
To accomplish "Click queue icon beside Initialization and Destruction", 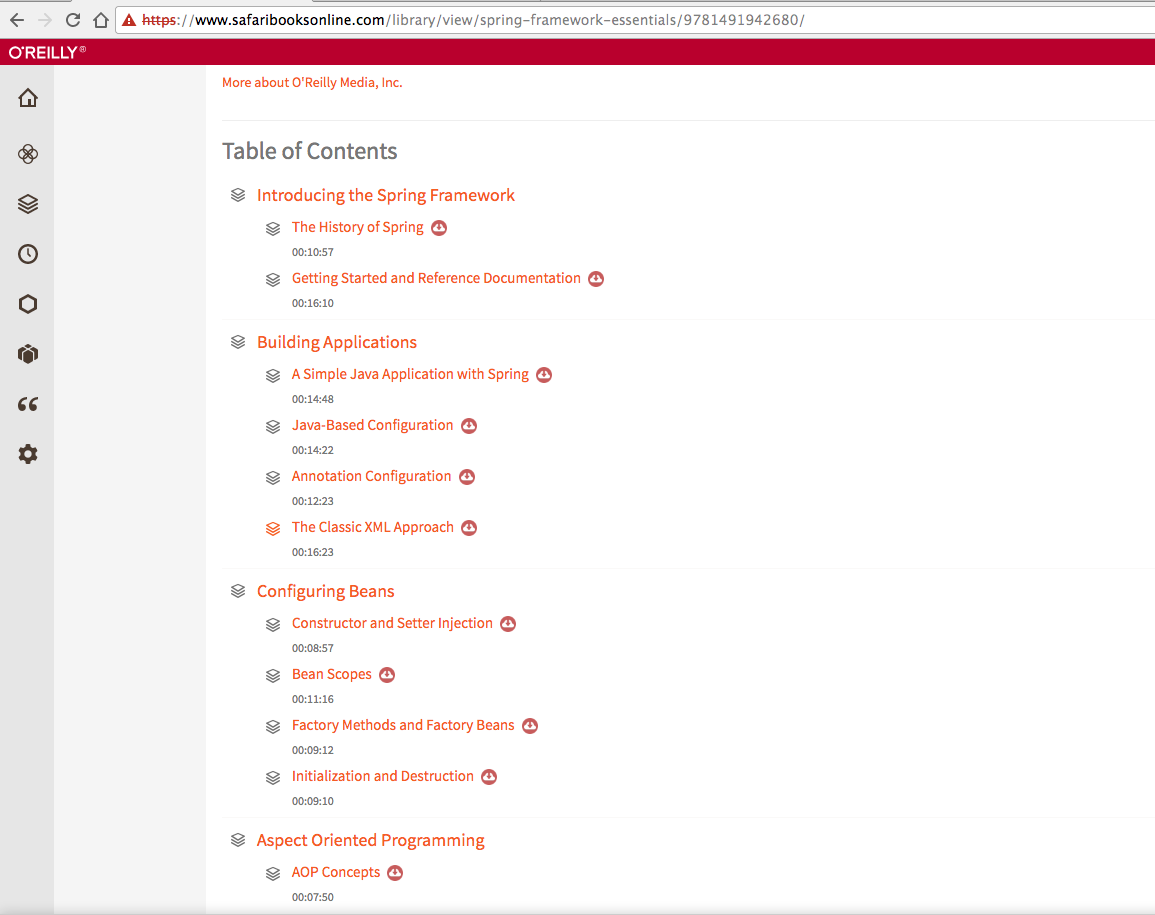I will pyautogui.click(x=273, y=777).
